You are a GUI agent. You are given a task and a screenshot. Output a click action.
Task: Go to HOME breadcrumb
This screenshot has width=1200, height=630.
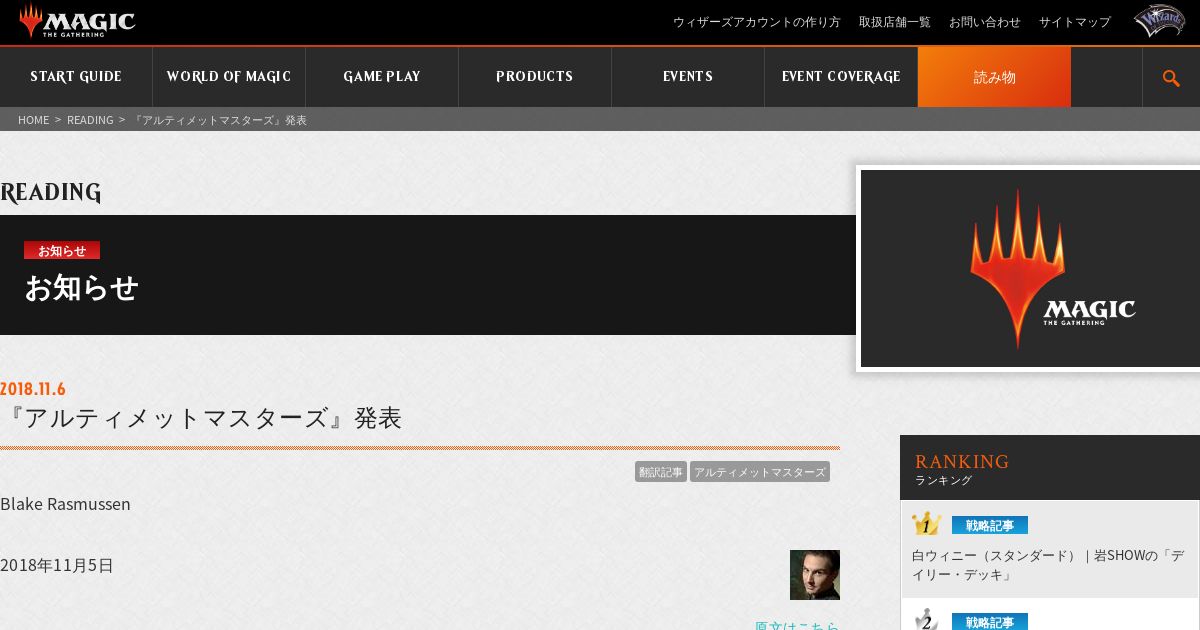pos(33,120)
